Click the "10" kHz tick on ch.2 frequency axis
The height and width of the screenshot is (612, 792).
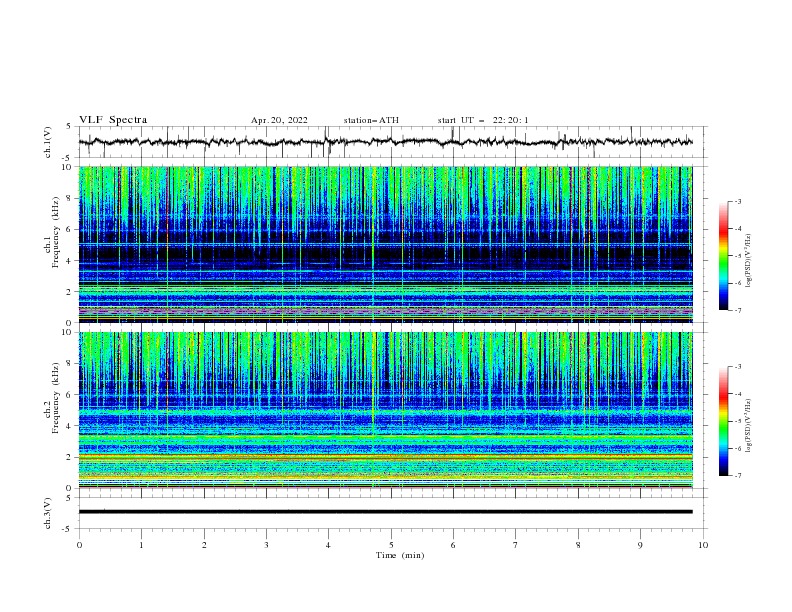click(x=69, y=332)
